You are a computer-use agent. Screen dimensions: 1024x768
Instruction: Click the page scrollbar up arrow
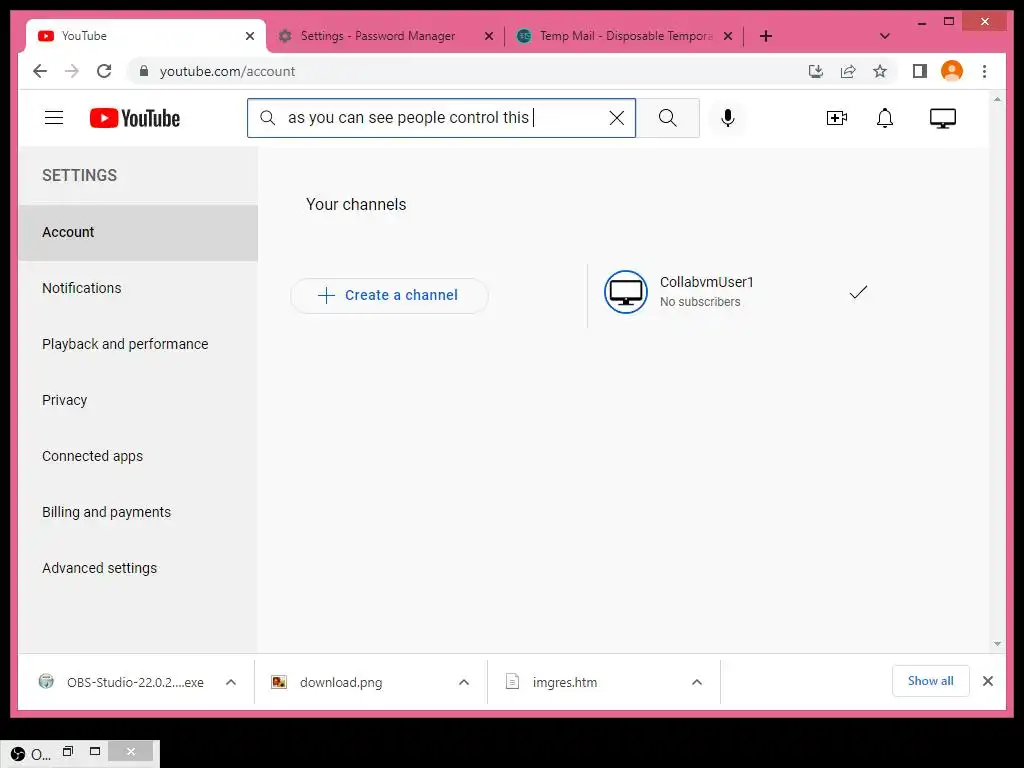tap(997, 99)
